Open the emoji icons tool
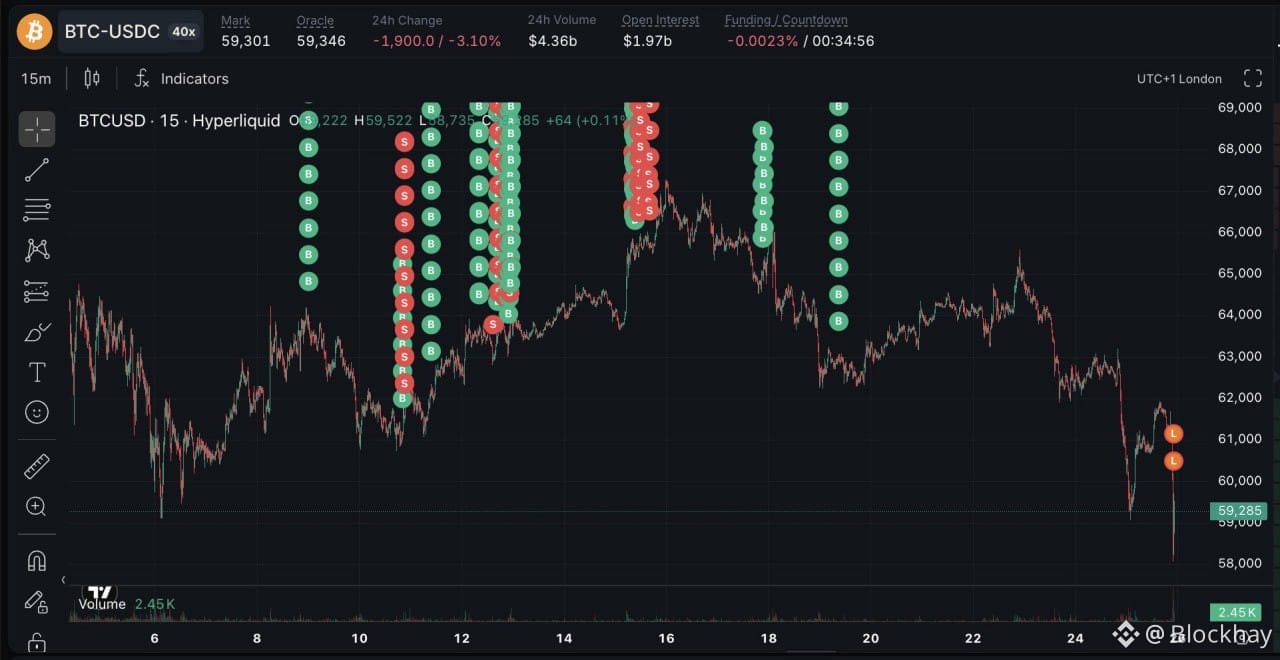Screen dimensions: 1280x660 [37, 412]
